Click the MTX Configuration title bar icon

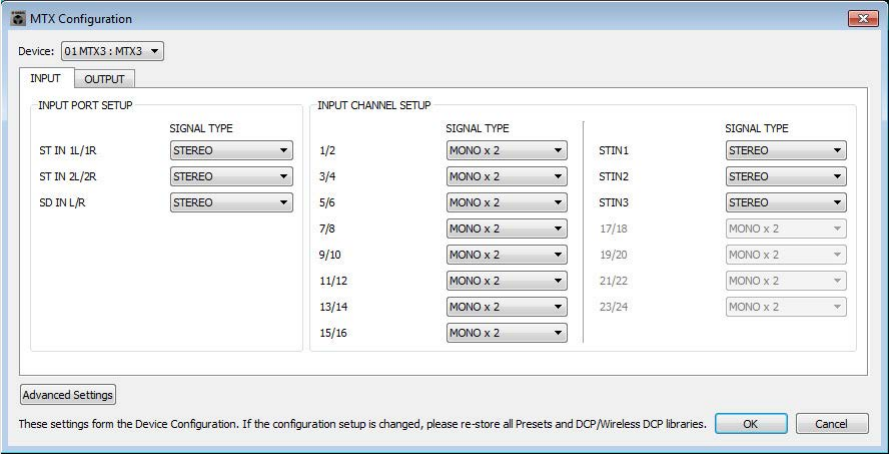point(18,19)
